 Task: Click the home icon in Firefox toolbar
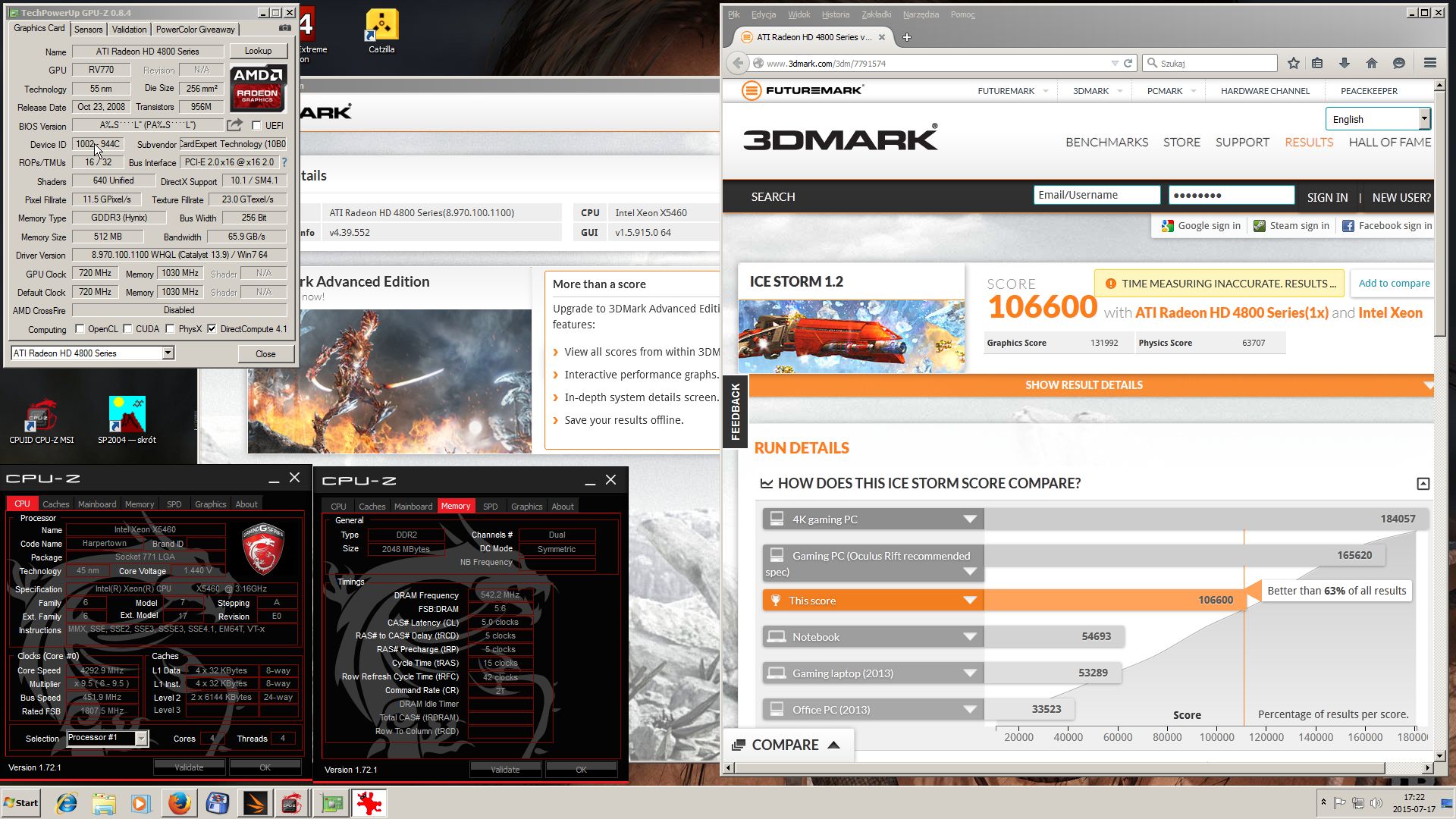(x=1371, y=63)
